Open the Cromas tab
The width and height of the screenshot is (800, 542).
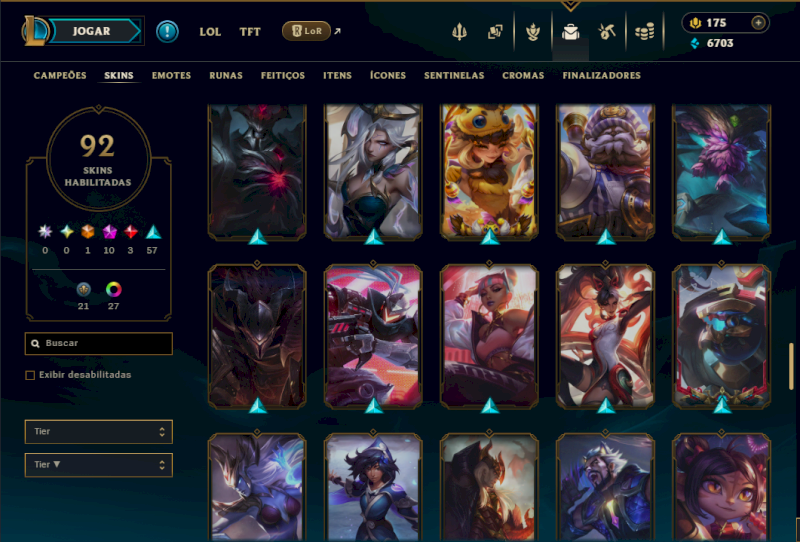point(523,76)
